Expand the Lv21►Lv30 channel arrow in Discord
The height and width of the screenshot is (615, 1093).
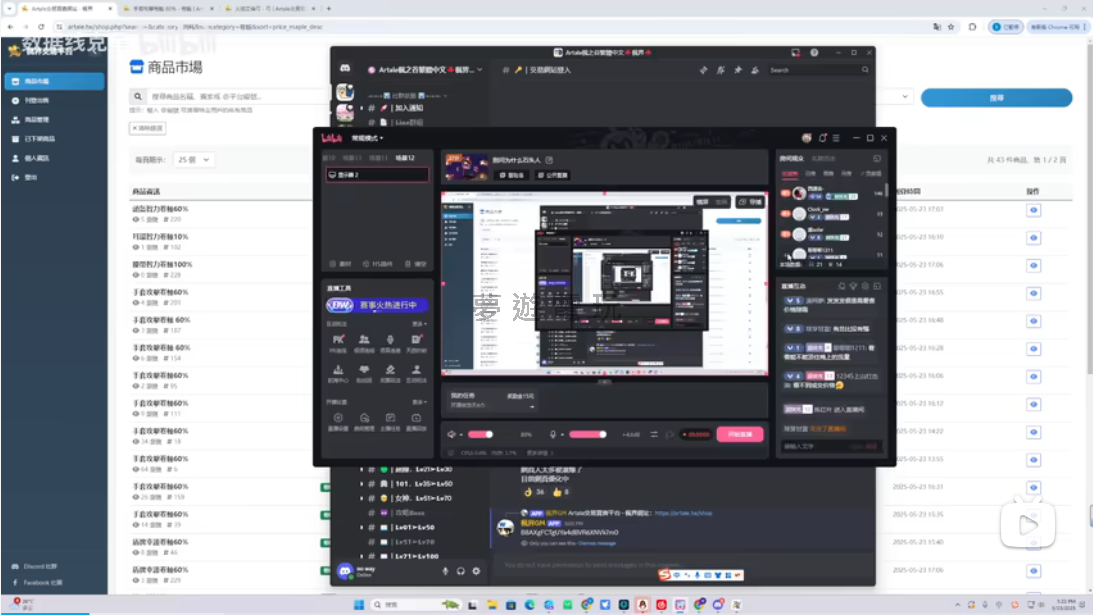[362, 469]
